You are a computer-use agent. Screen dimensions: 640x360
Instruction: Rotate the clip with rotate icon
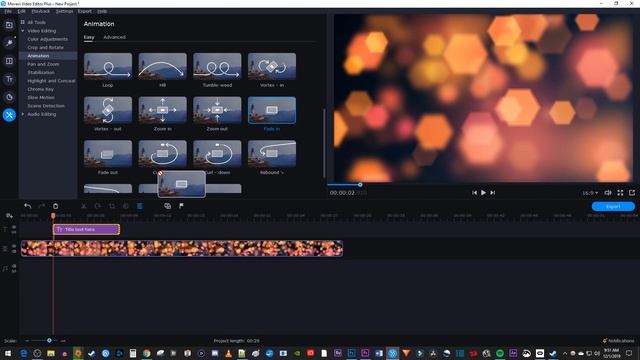tap(98, 206)
